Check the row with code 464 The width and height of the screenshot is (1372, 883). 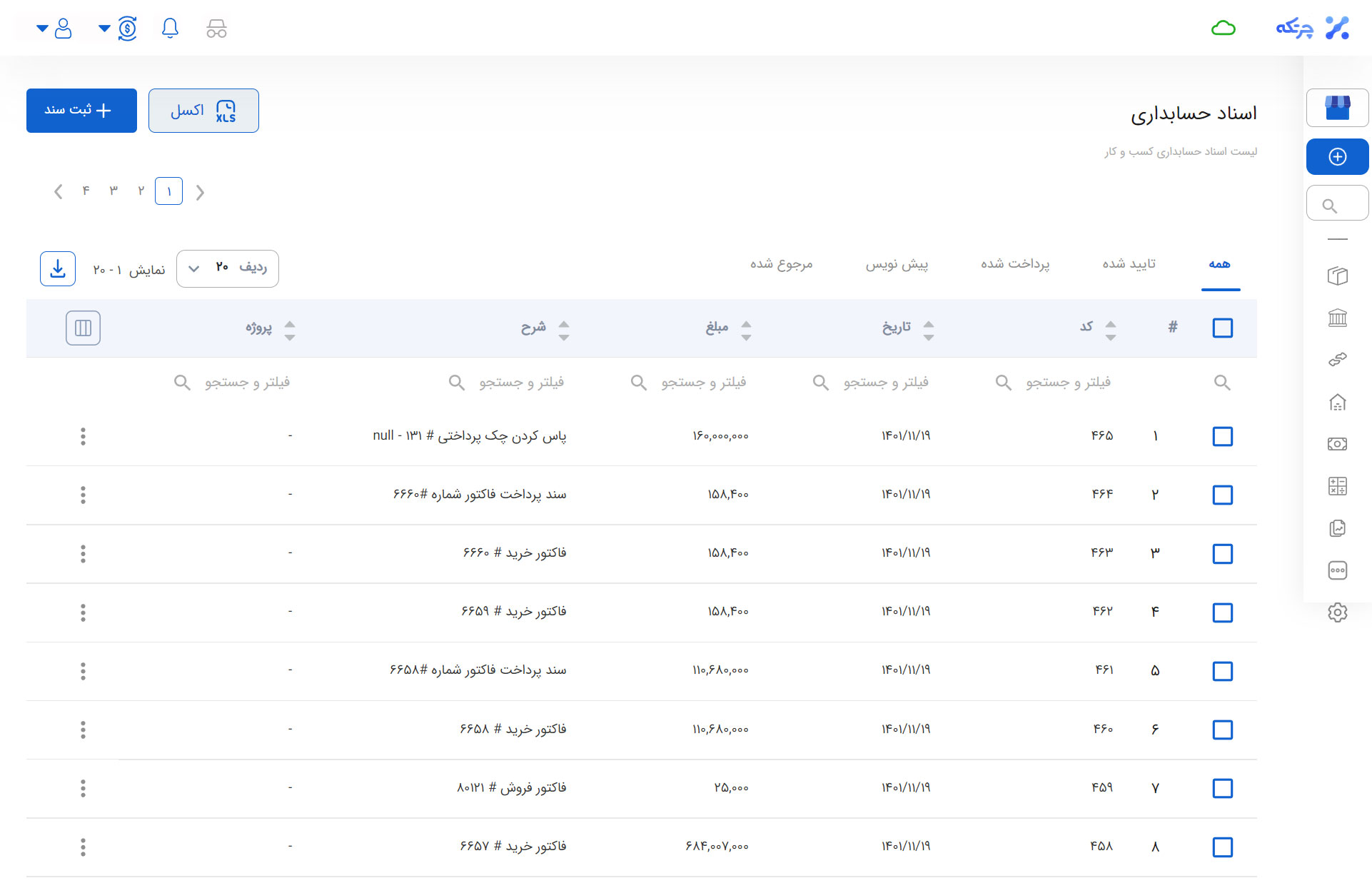pyautogui.click(x=1222, y=495)
